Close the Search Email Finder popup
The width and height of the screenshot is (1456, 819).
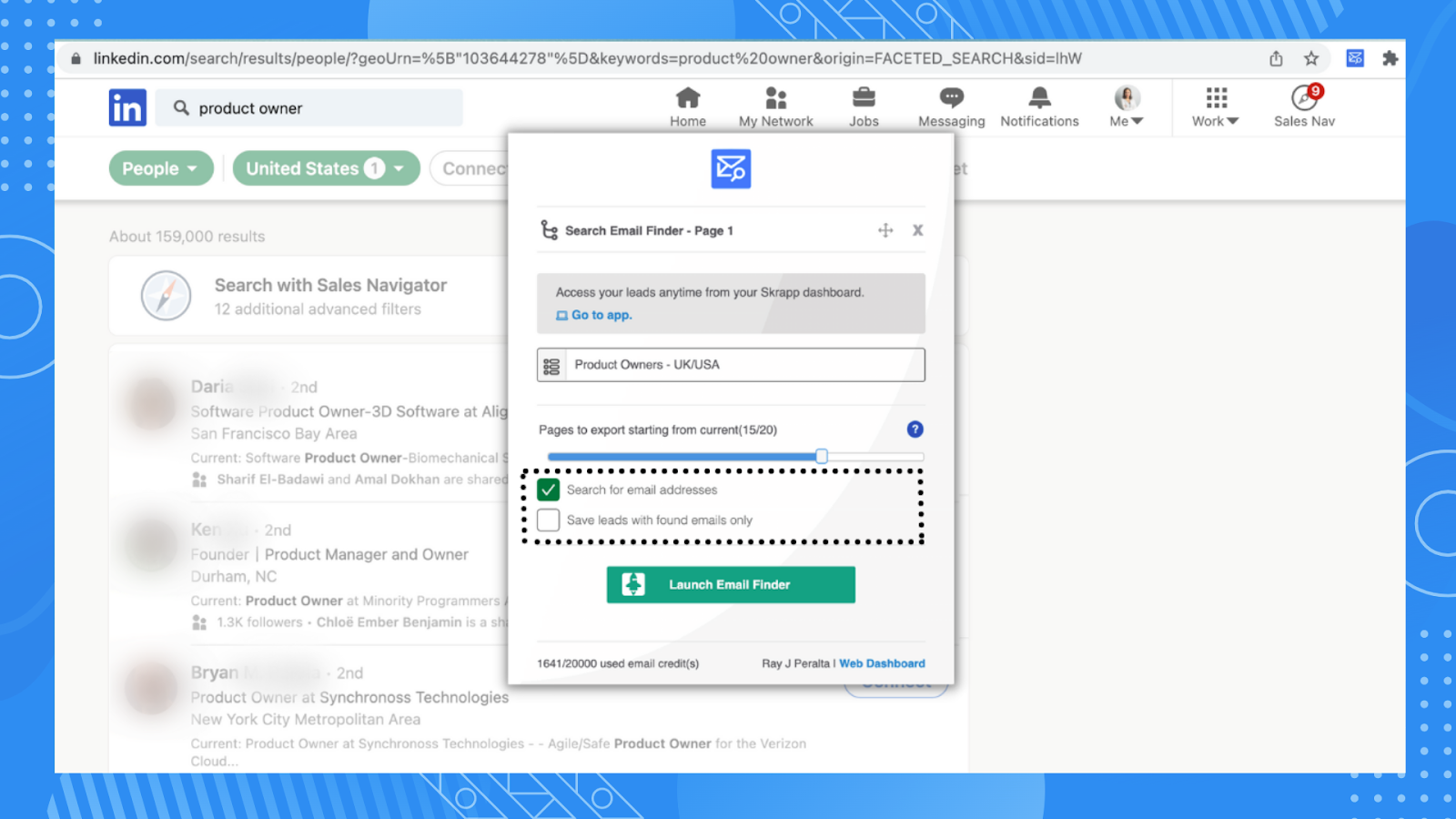(918, 230)
